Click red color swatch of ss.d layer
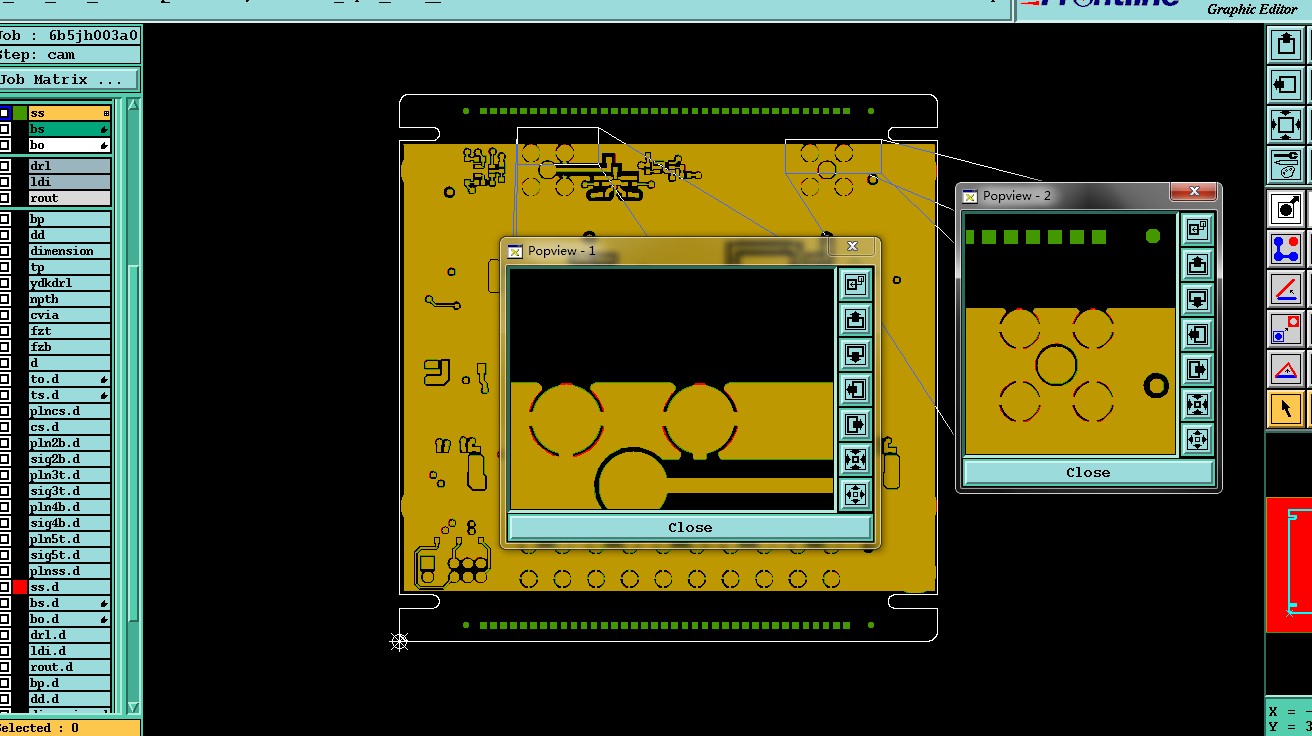Viewport: 1312px width, 736px height. [20, 587]
